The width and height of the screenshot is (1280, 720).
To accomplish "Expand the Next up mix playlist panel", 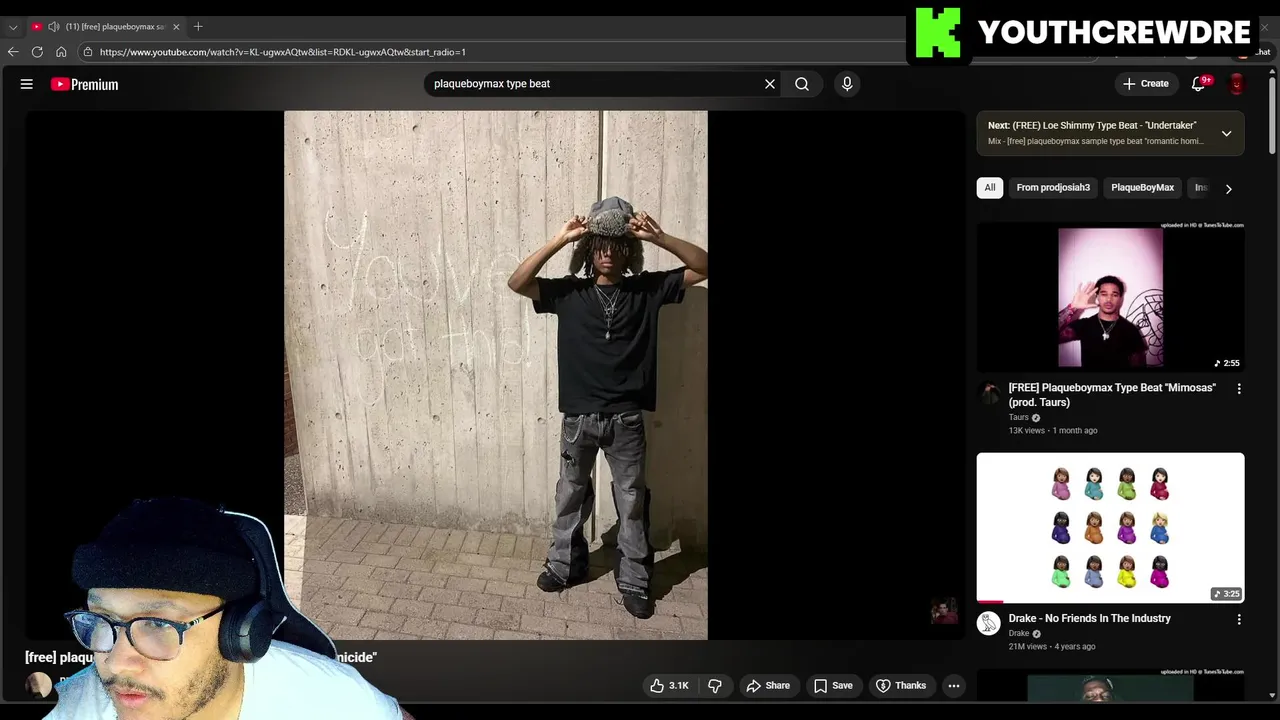I will point(1226,133).
